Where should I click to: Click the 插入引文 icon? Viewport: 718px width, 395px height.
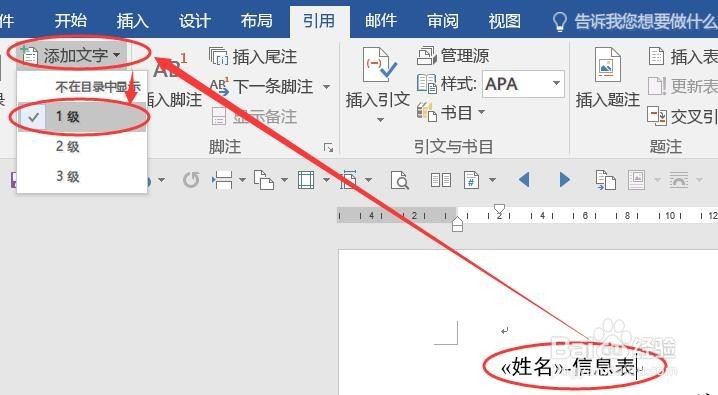[379, 65]
